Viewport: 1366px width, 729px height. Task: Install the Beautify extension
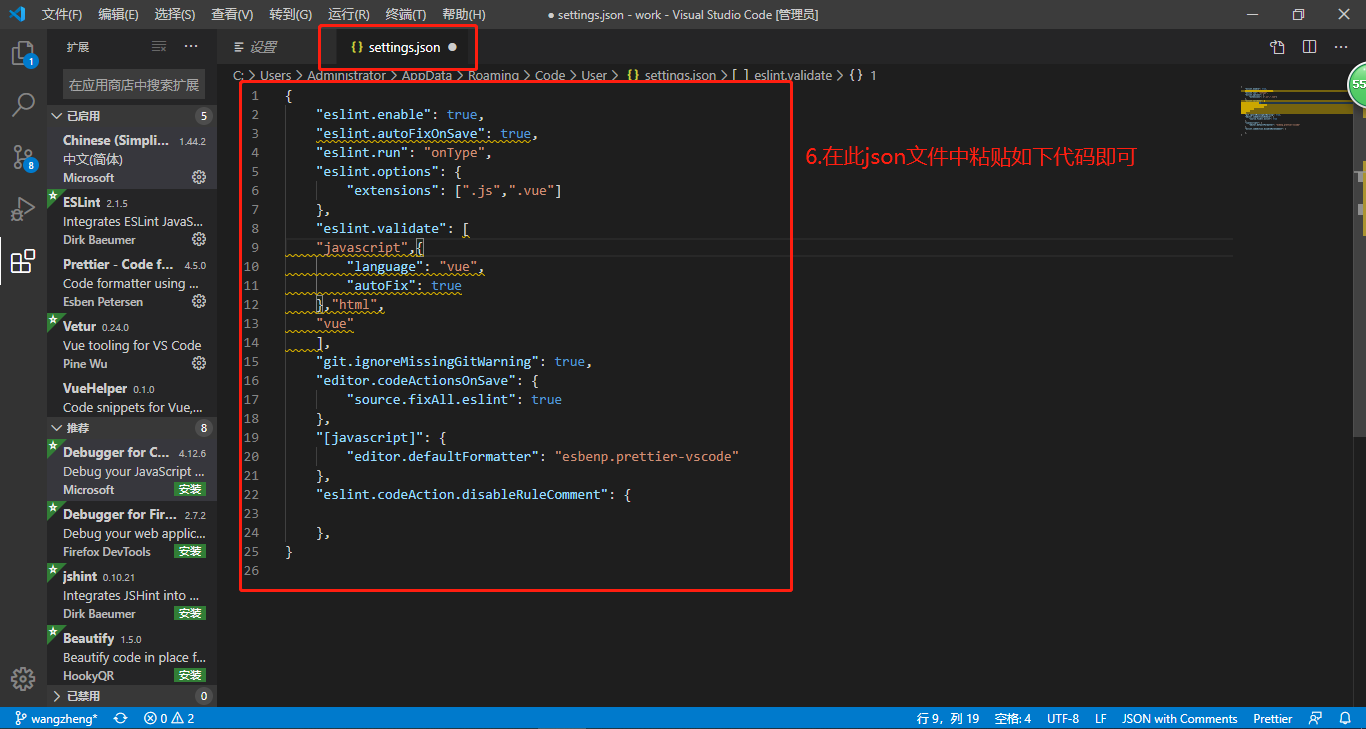[x=190, y=675]
